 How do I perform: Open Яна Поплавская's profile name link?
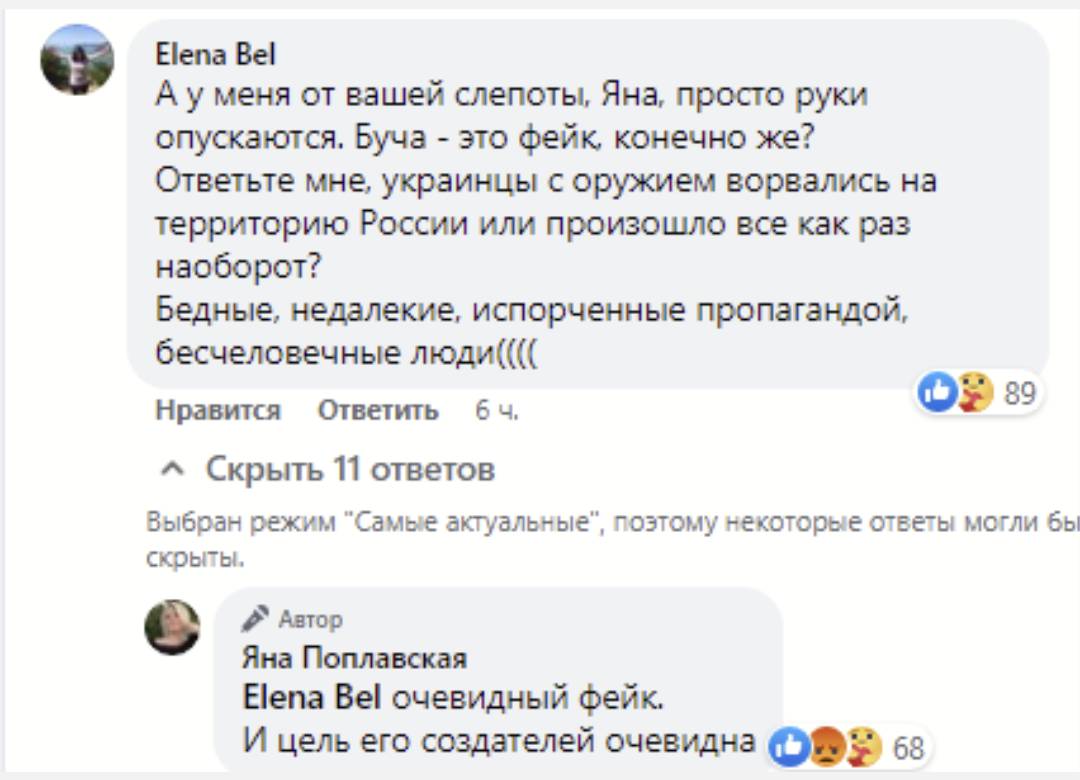click(x=354, y=657)
